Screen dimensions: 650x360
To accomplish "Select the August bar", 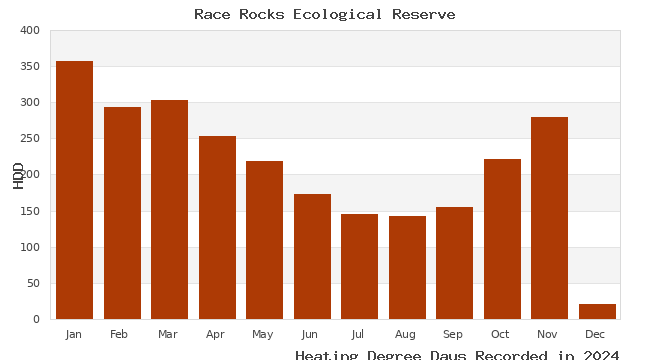I will [x=407, y=268].
